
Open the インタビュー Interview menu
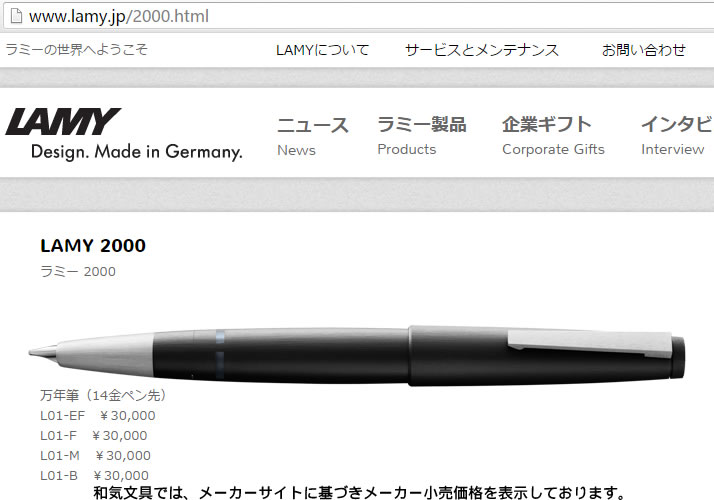click(677, 135)
